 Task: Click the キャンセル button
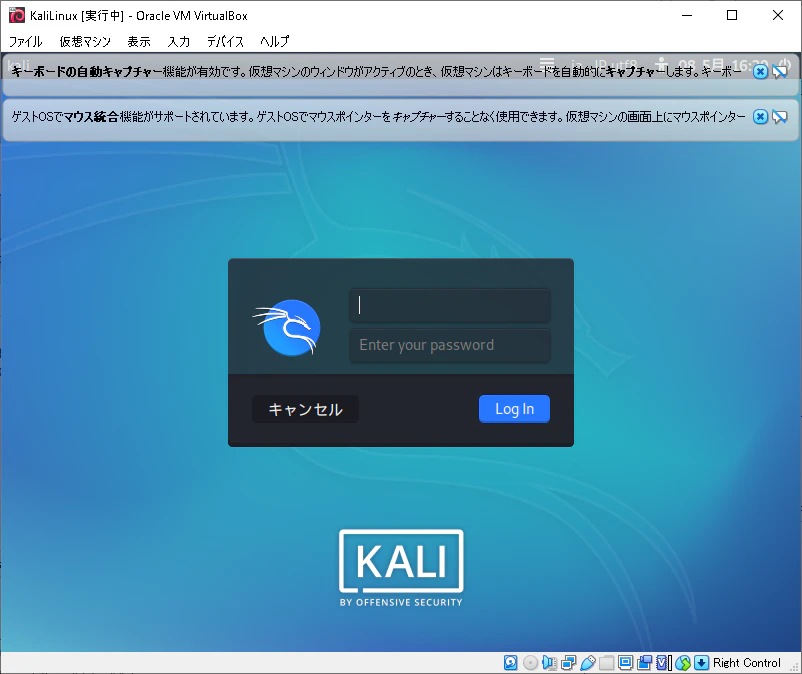305,409
